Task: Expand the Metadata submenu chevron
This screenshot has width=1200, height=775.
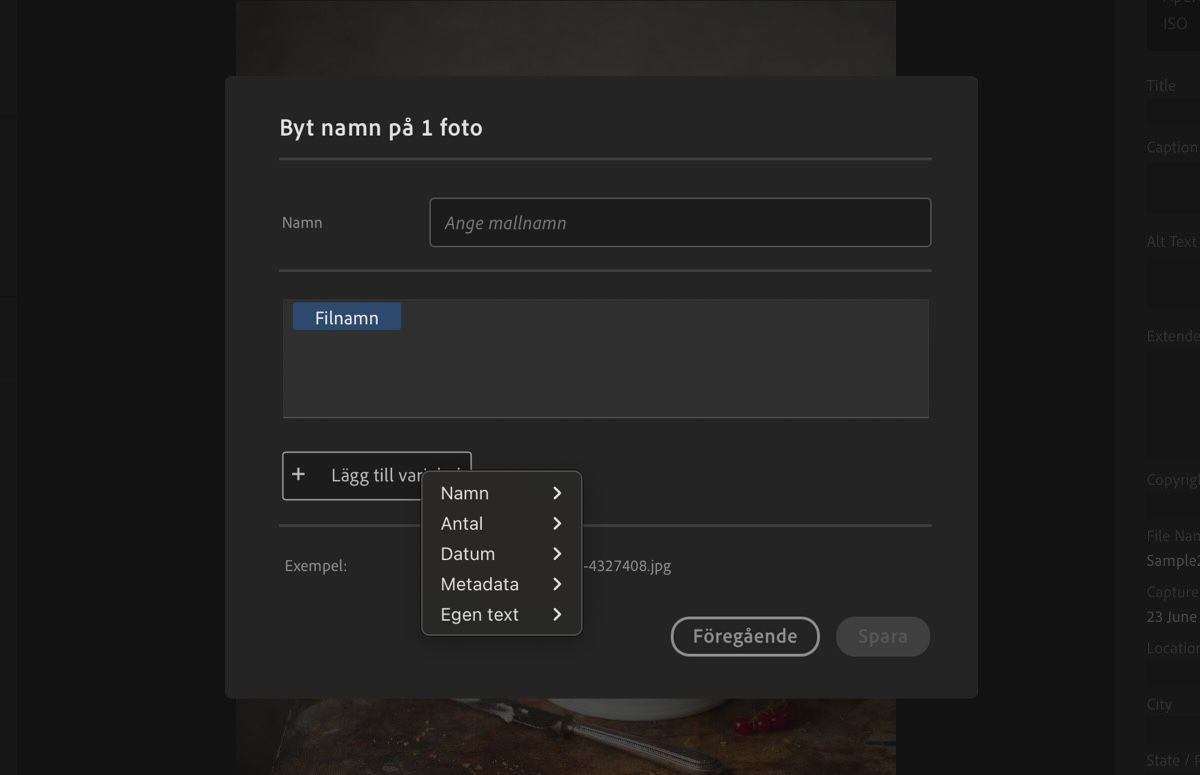Action: (558, 584)
